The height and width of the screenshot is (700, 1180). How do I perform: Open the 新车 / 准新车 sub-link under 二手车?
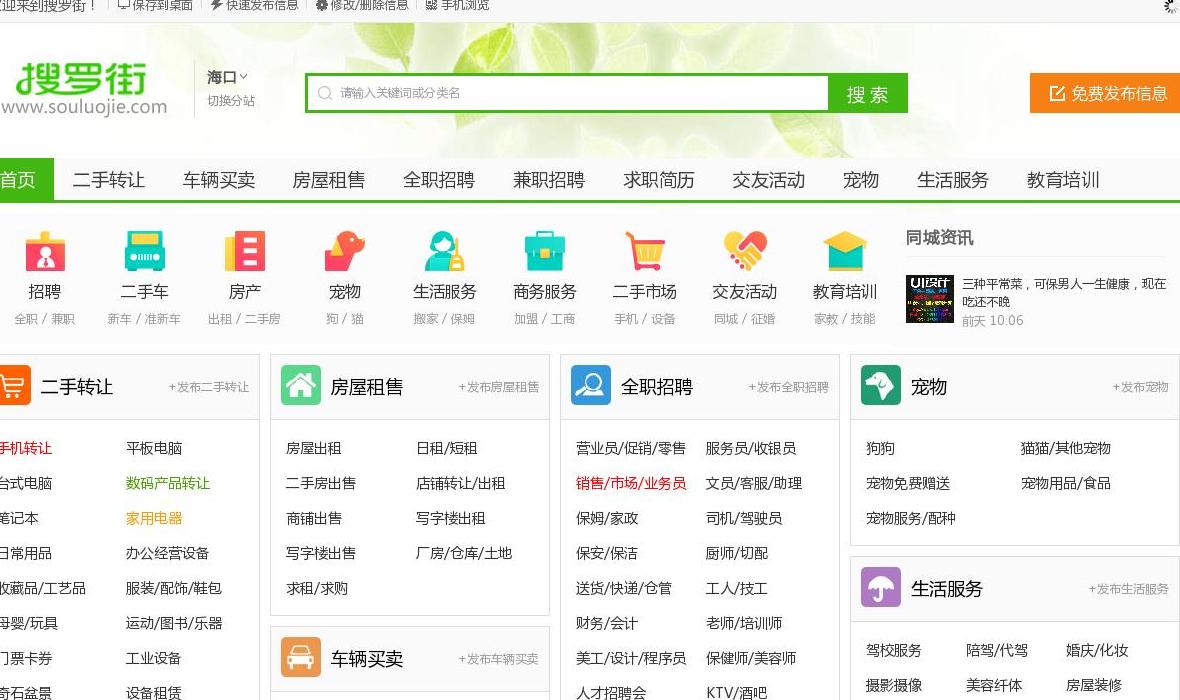(x=144, y=319)
